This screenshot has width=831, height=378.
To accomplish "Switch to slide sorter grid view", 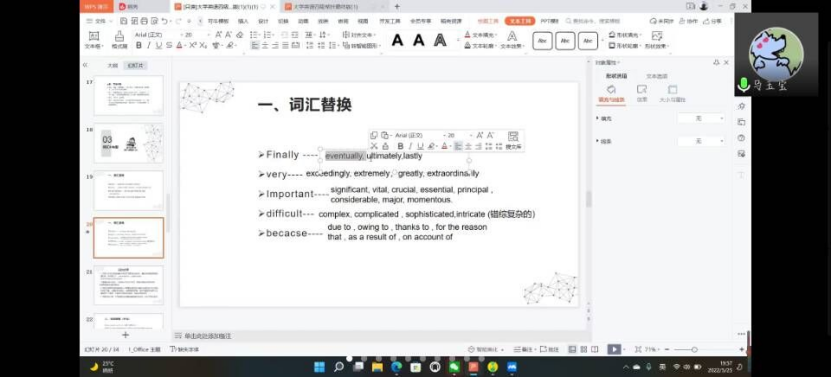I will (x=584, y=349).
